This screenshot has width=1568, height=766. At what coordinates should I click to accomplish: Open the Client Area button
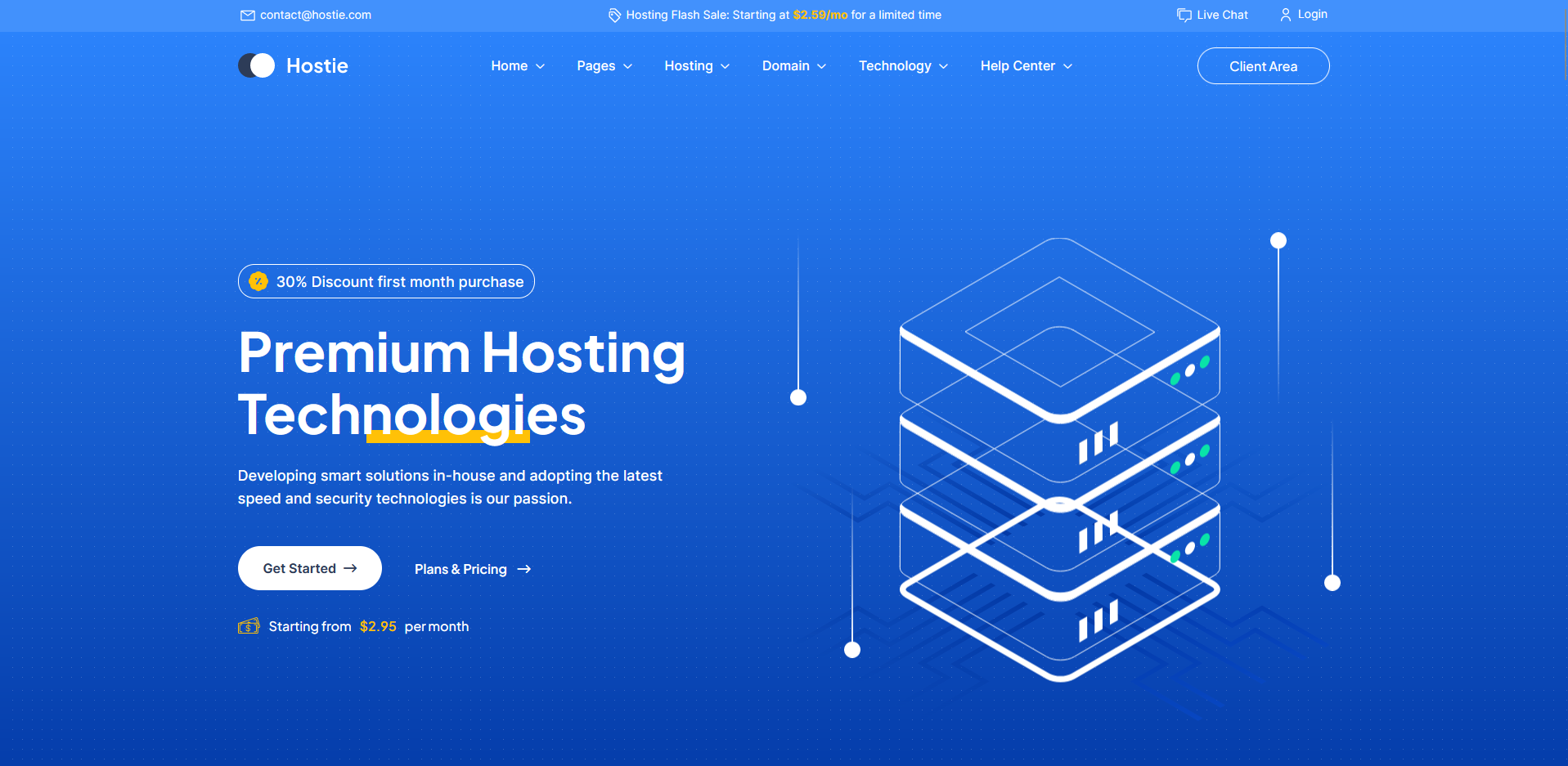1262,66
